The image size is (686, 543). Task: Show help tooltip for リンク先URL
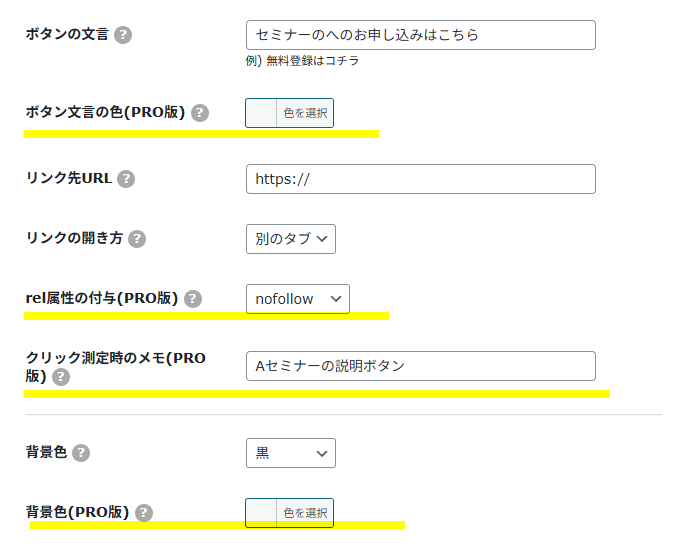126,179
